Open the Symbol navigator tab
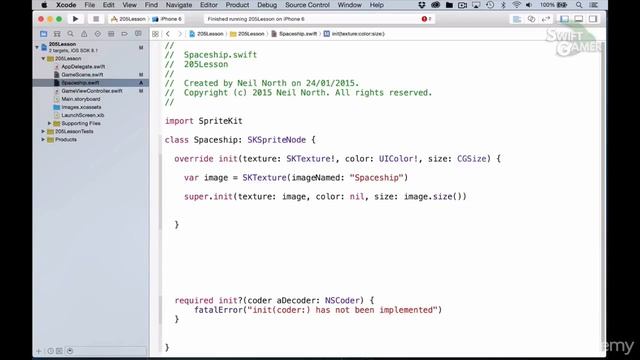This screenshot has width=640, height=360. (x=57, y=34)
